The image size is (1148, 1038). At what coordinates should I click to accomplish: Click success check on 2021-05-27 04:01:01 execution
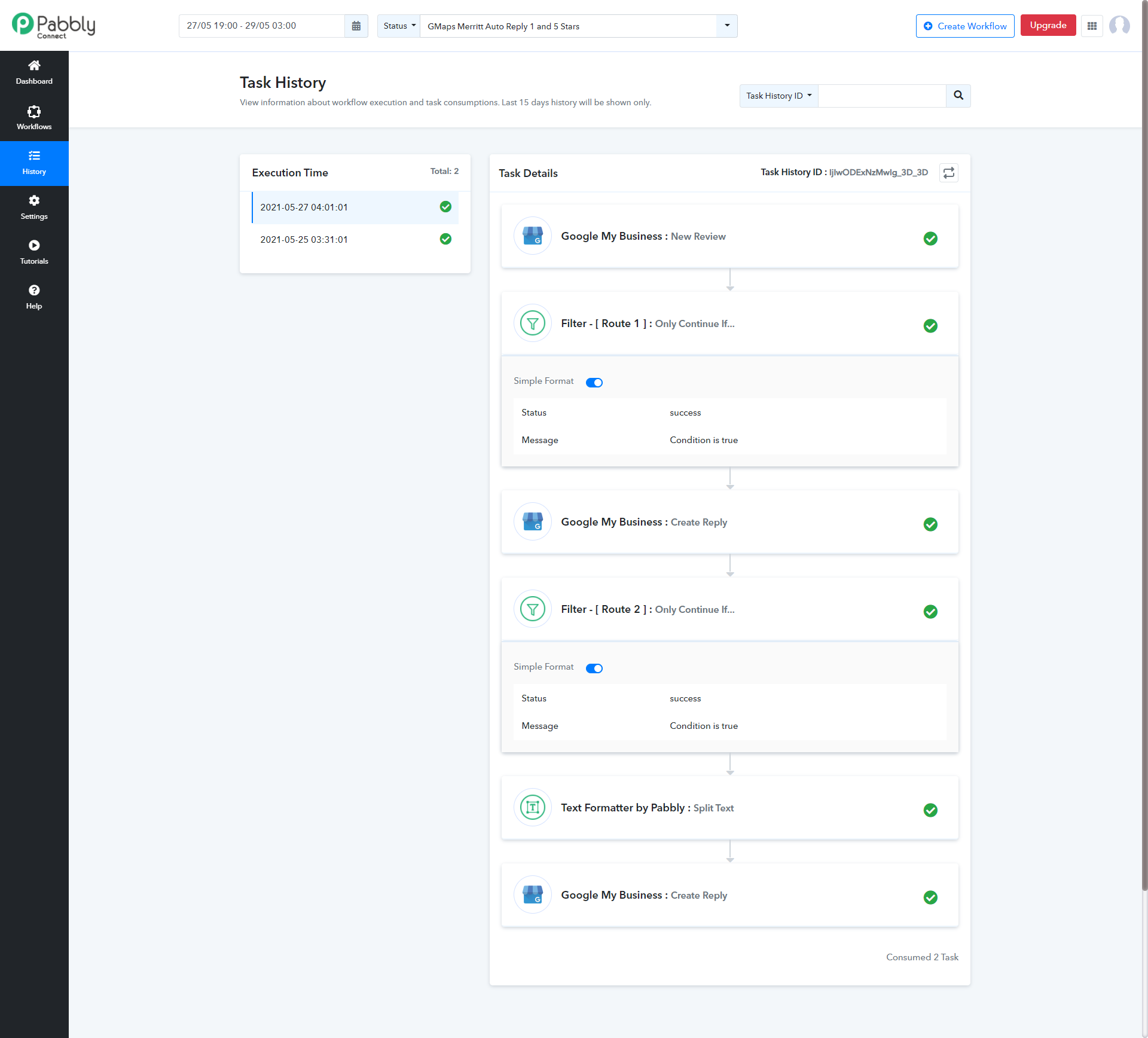click(x=445, y=207)
